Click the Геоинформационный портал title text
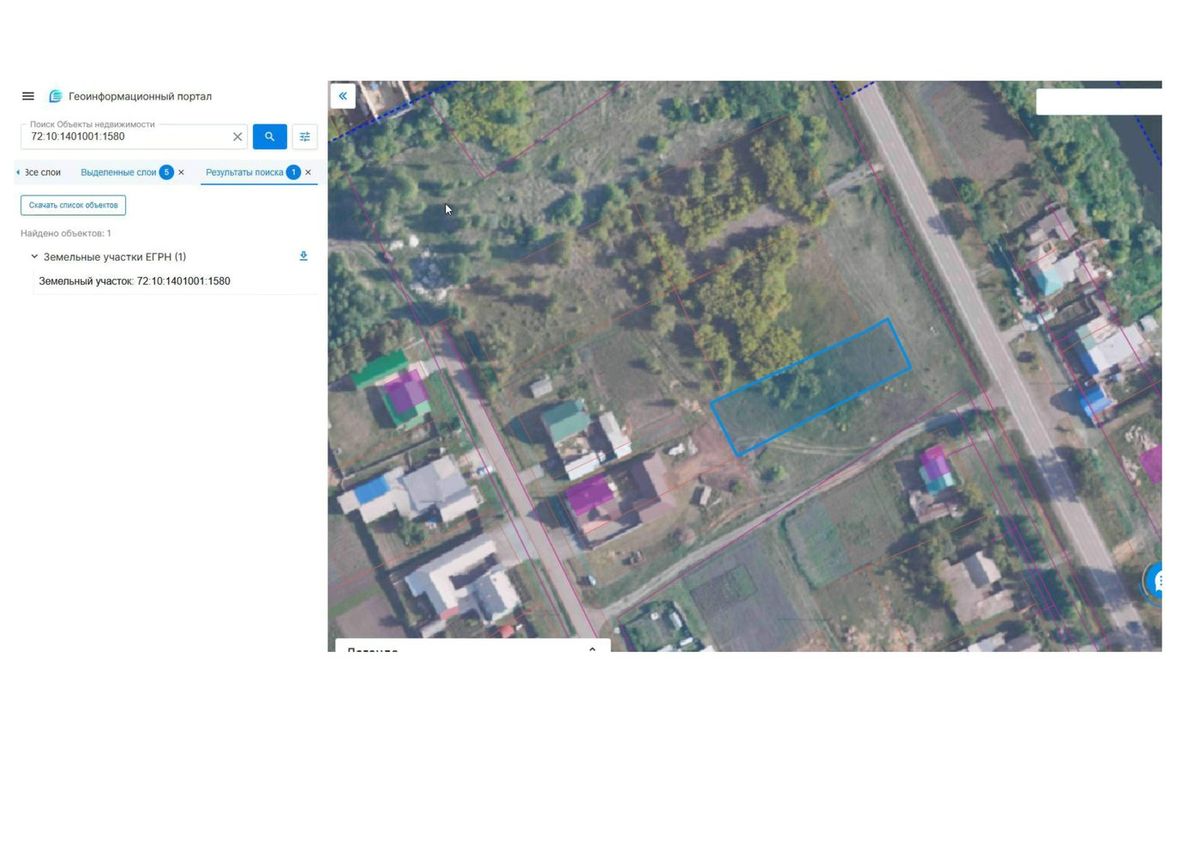Screen dimensions: 1200x849 pos(140,96)
